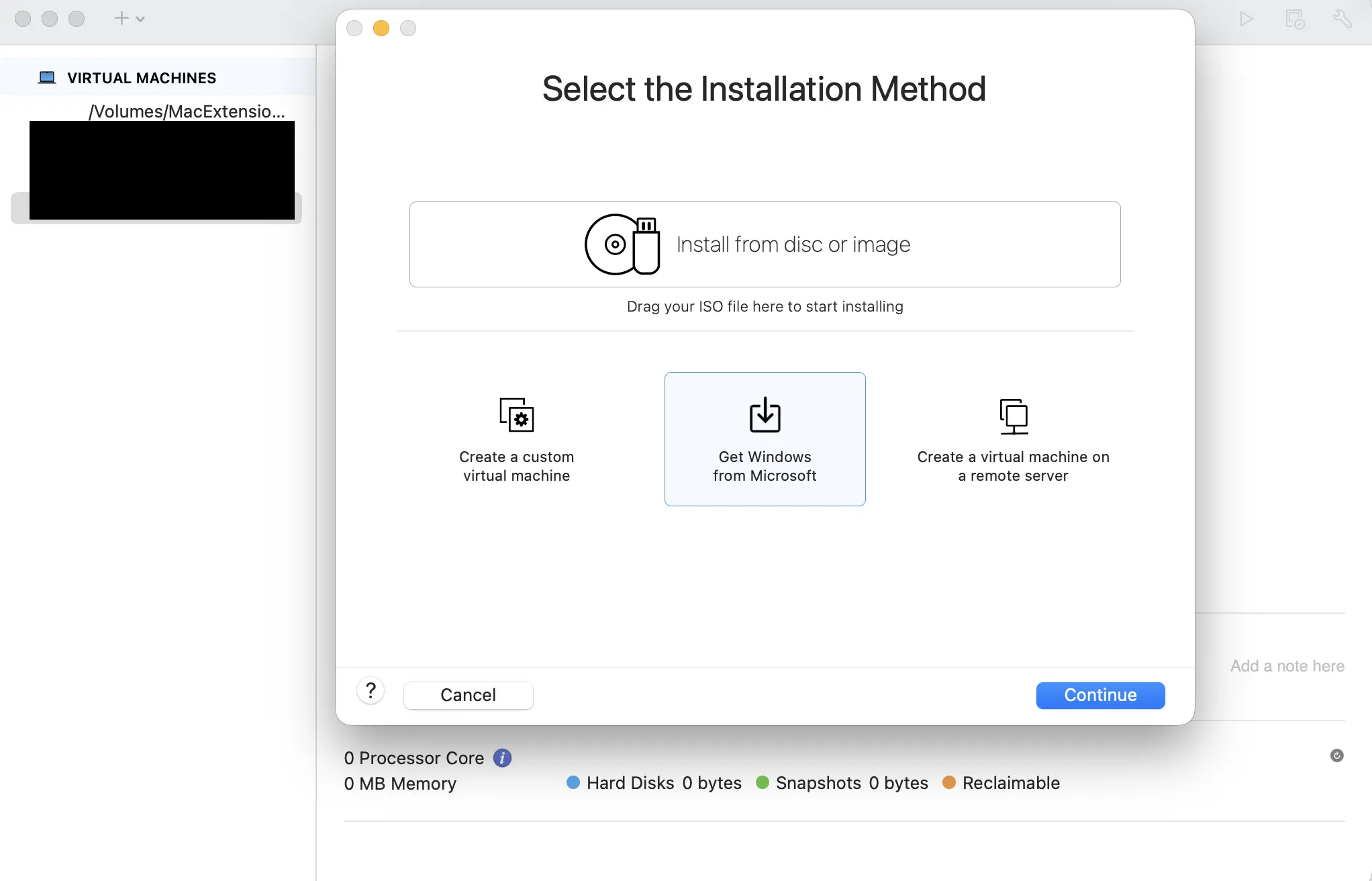
Task: Click the Add a note here field
Action: pyautogui.click(x=1287, y=665)
